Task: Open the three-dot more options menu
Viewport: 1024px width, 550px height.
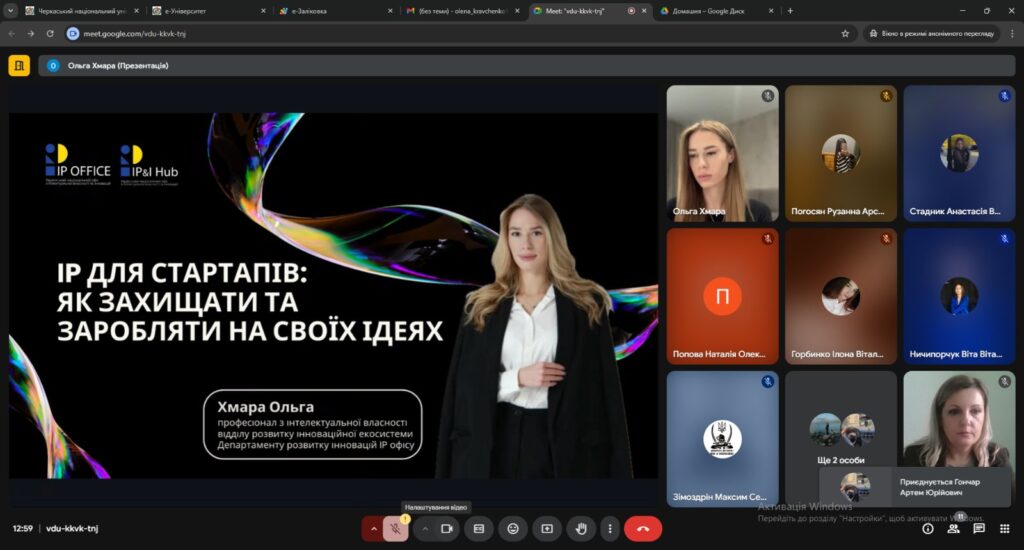Action: click(609, 528)
